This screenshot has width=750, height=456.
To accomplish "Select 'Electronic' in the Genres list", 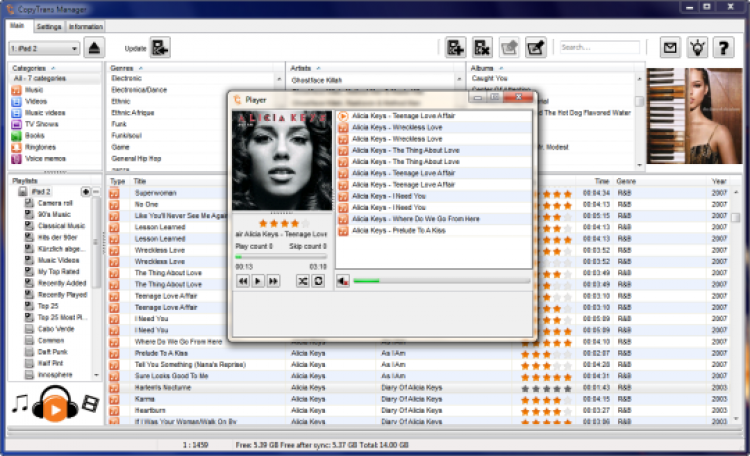I will pyautogui.click(x=126, y=78).
